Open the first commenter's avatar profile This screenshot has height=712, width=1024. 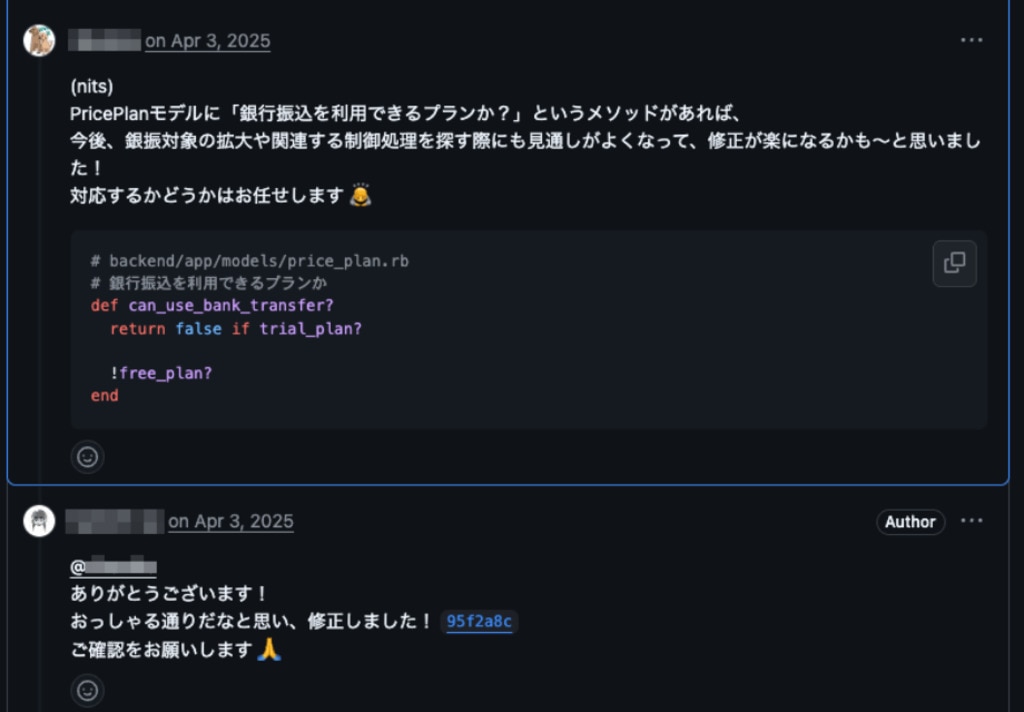click(39, 40)
